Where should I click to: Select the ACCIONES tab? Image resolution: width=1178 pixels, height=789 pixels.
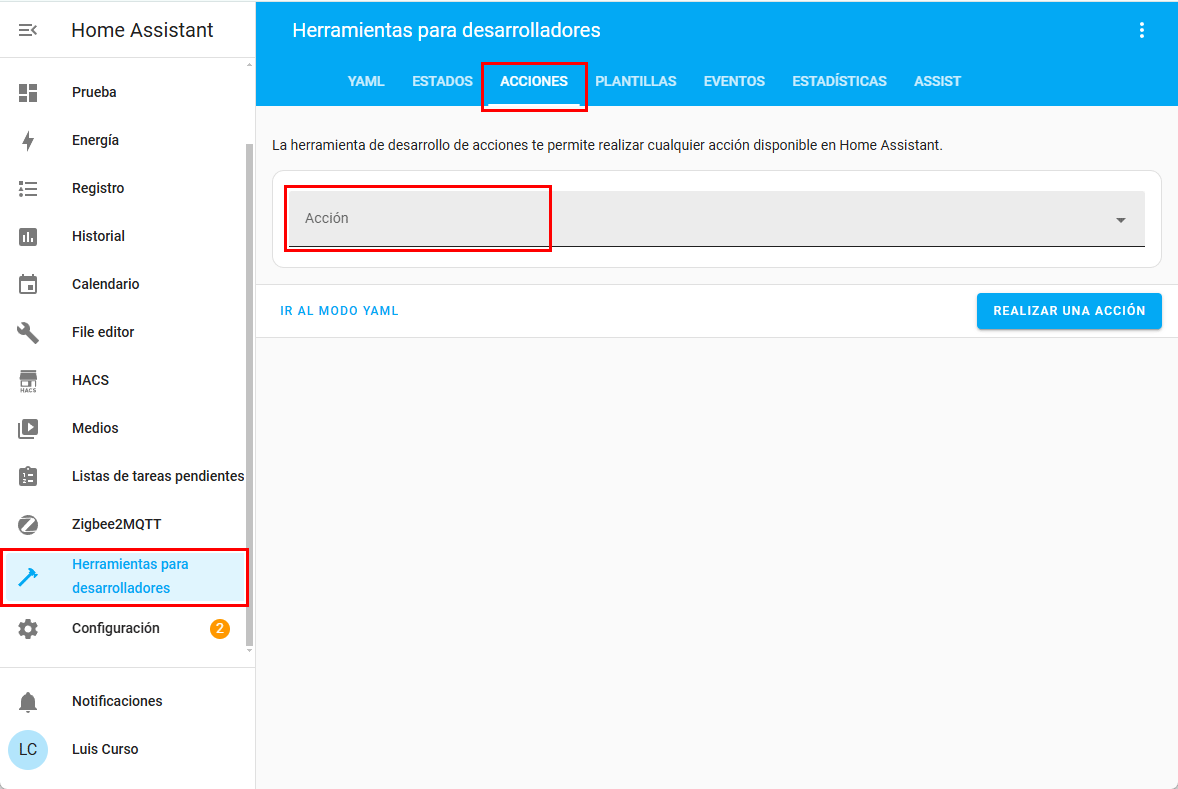[x=534, y=81]
